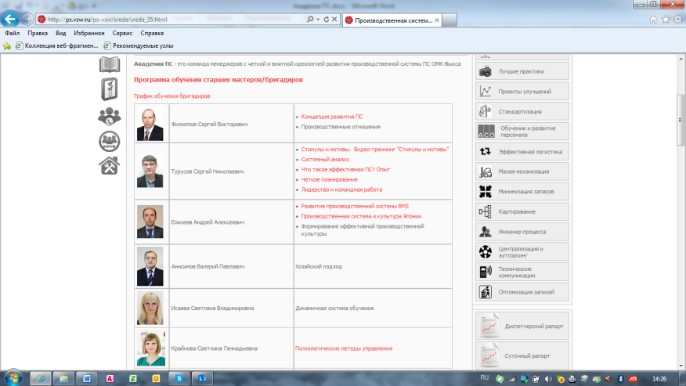Open Концепция развития ПС link
This screenshot has height=386, width=686.
point(332,116)
